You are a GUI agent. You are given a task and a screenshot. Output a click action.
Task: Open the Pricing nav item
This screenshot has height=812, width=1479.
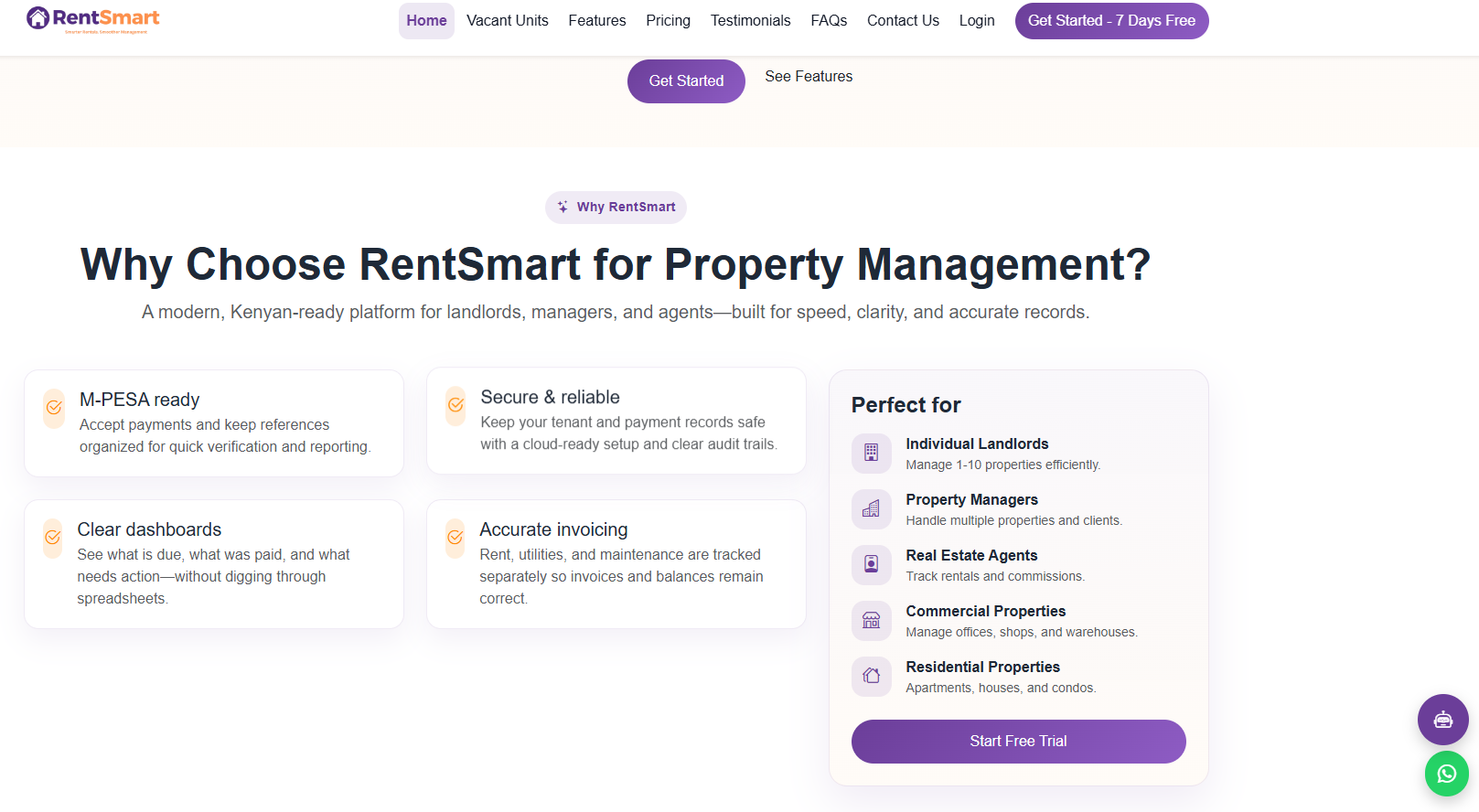(668, 20)
